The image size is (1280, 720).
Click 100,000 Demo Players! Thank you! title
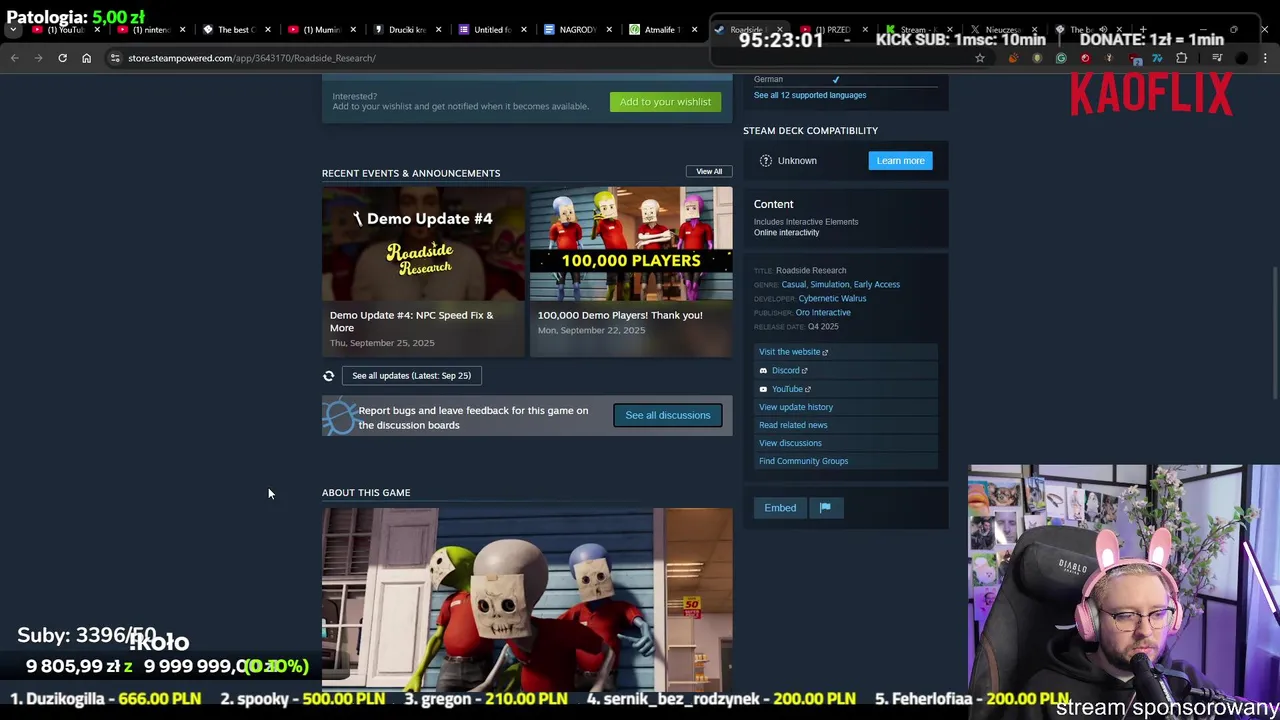(620, 316)
